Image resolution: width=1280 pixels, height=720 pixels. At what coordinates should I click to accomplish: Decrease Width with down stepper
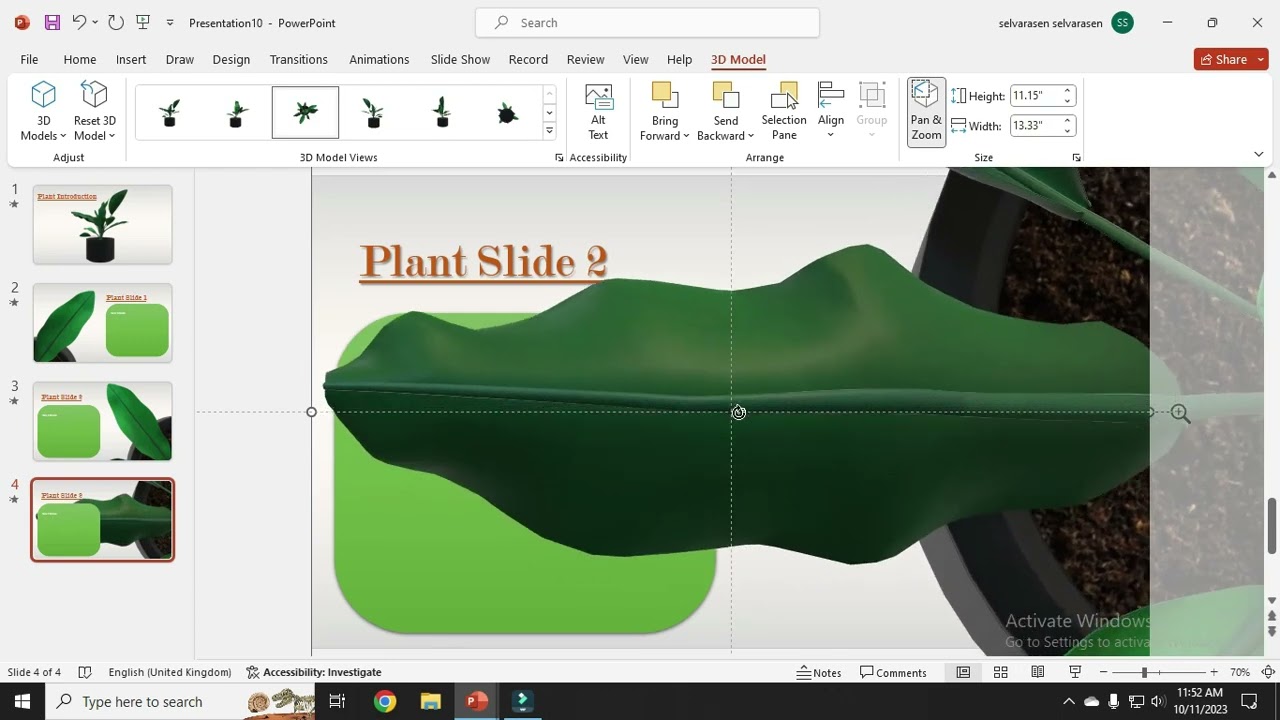(1068, 131)
